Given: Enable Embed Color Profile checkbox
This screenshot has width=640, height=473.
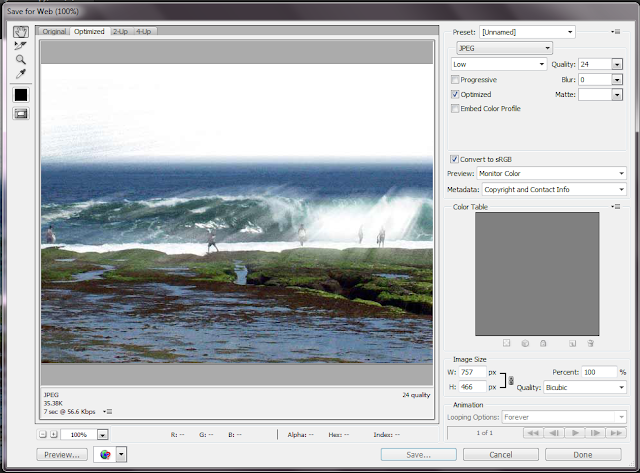Looking at the screenshot, I should point(455,109).
